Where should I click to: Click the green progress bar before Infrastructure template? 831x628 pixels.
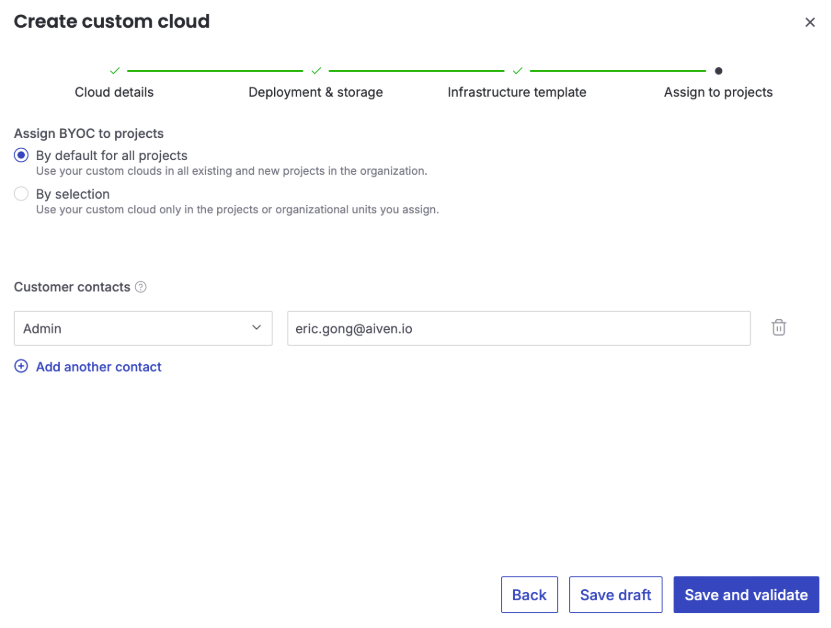(417, 71)
